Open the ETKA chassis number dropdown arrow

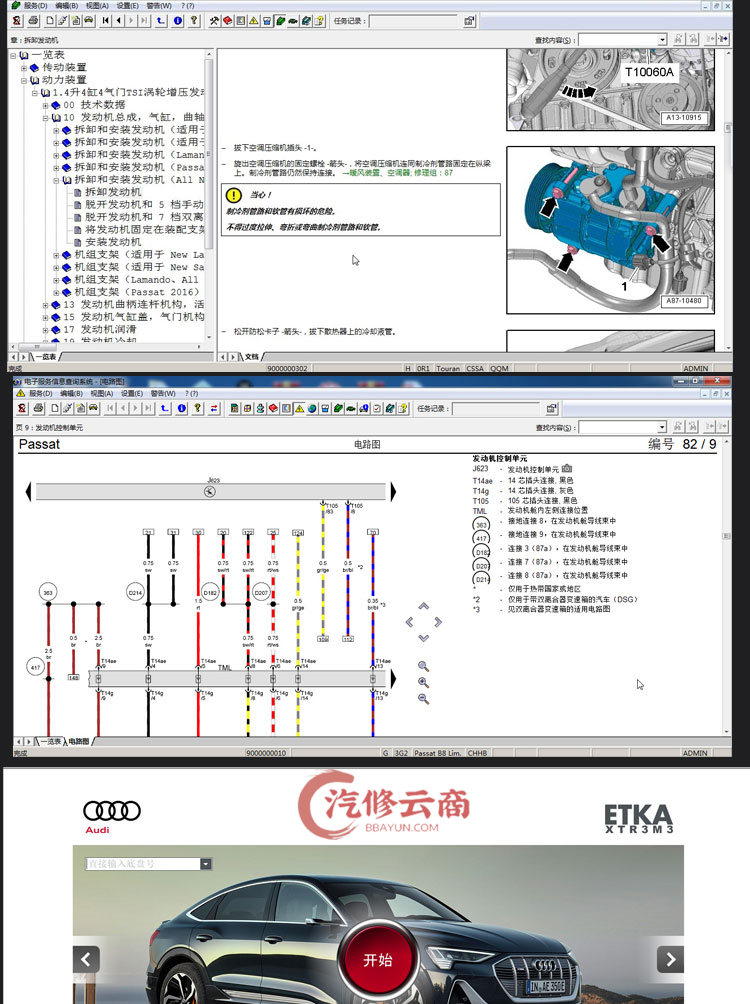[206, 864]
